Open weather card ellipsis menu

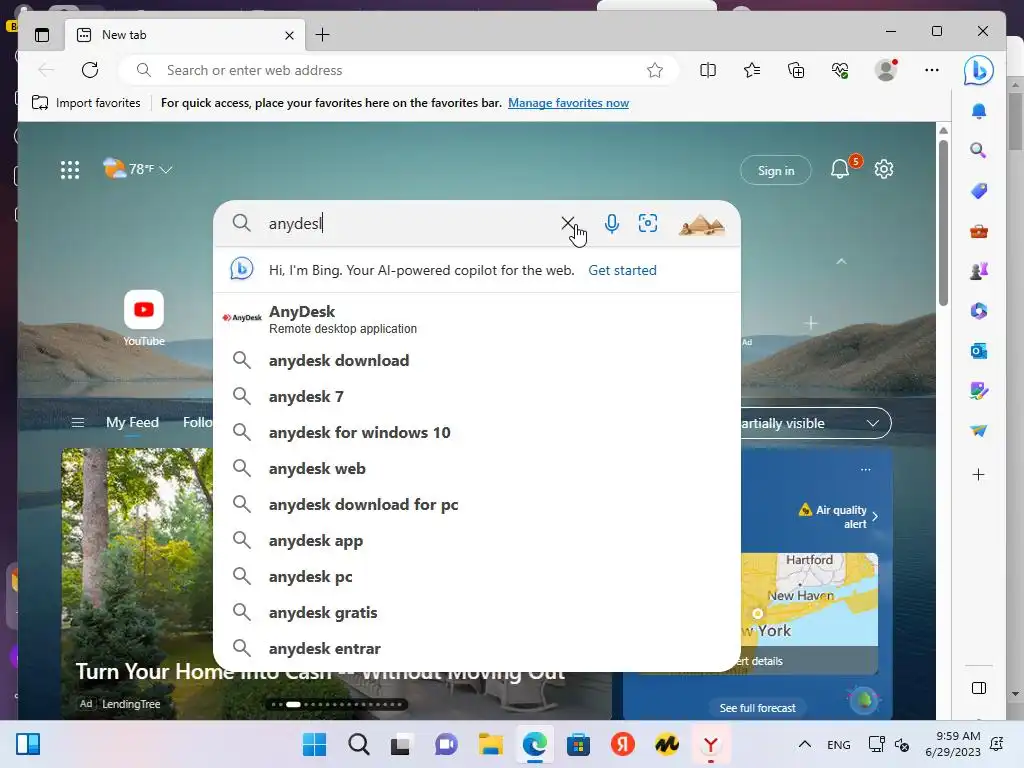point(865,470)
